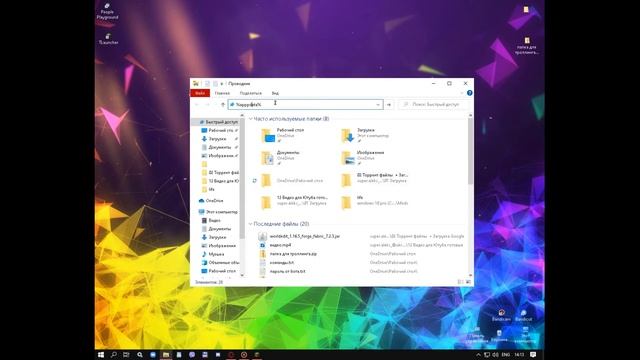Viewport: 640px width, 360px height.
Task: Select the Video for YouTube folder in sidebar
Action: tap(220, 181)
